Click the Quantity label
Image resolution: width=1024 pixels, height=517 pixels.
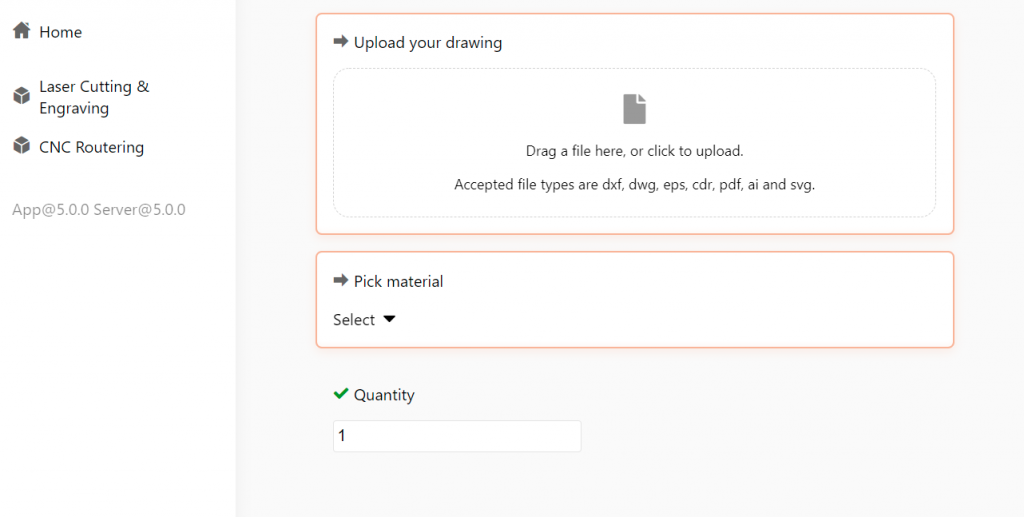click(x=384, y=395)
